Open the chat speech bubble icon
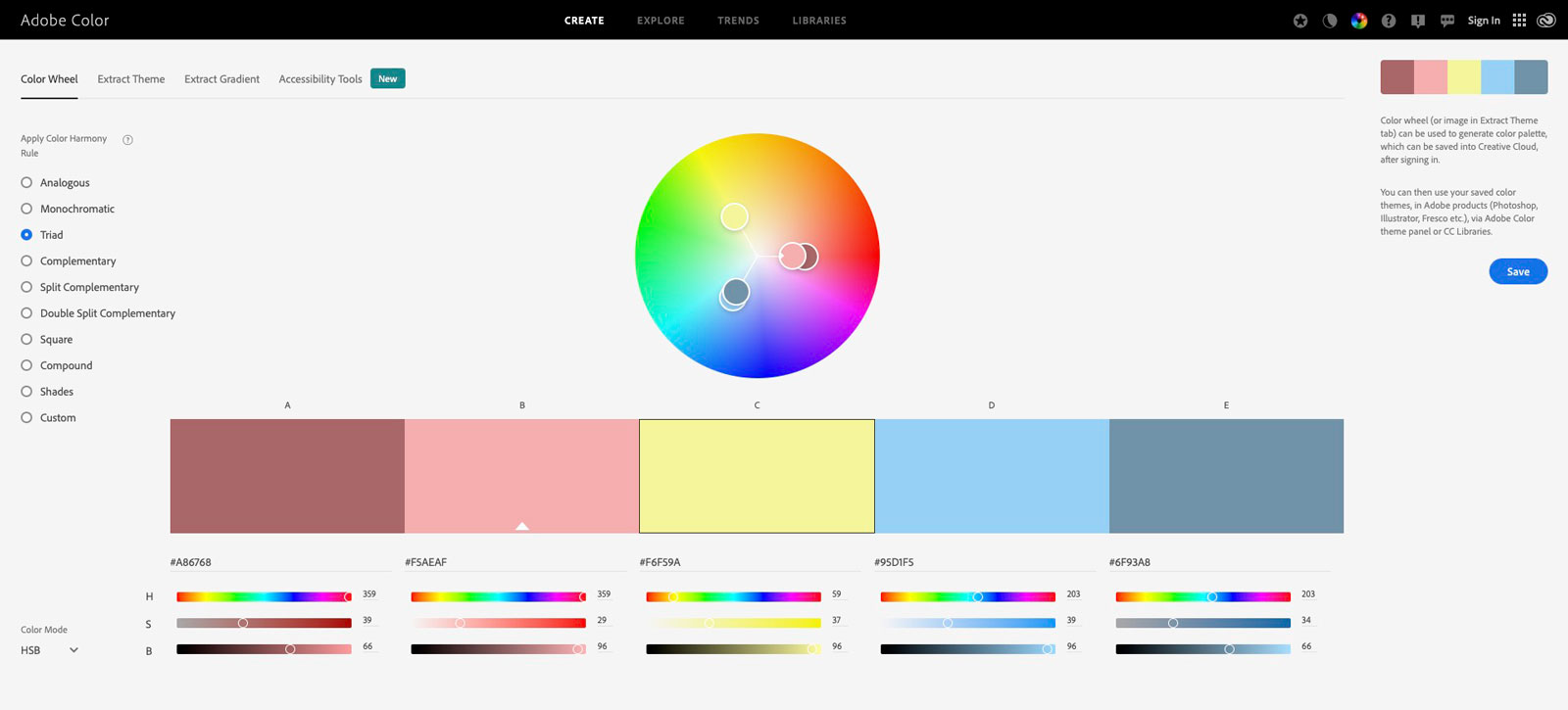The height and width of the screenshot is (710, 1568). click(1446, 21)
